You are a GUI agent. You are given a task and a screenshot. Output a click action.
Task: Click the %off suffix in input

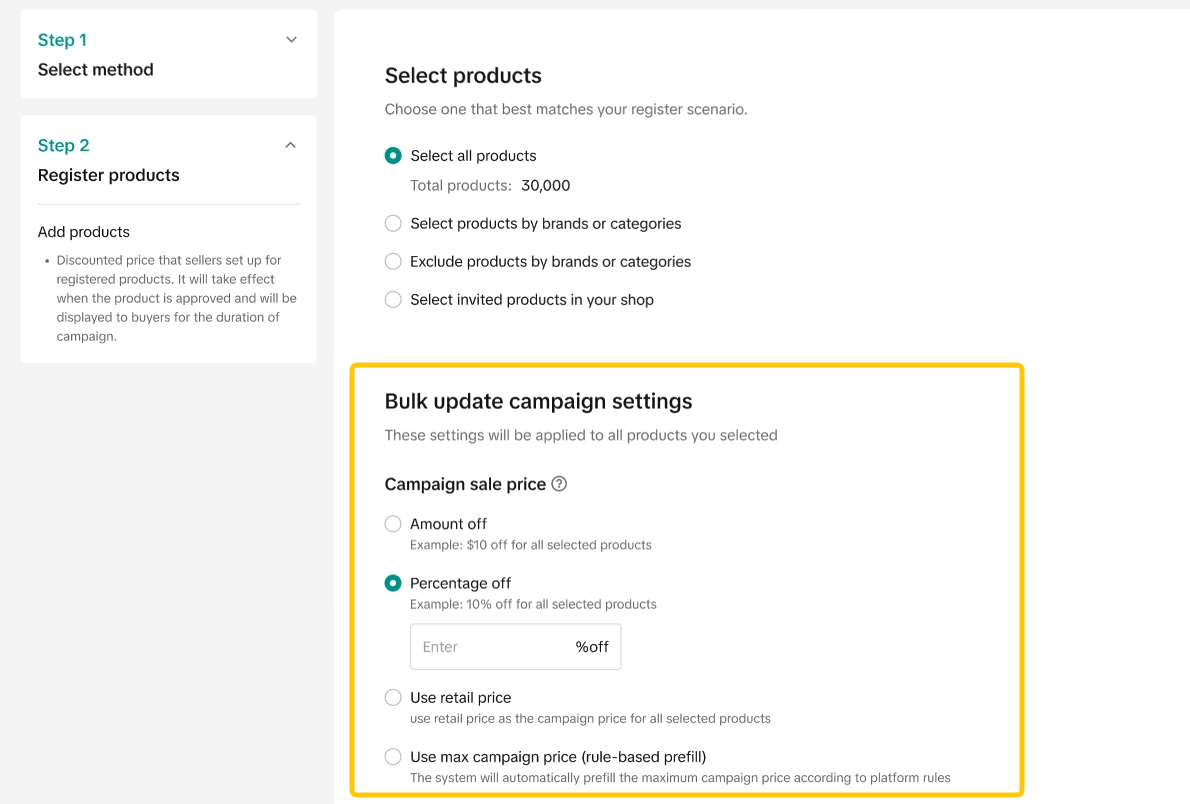point(592,647)
